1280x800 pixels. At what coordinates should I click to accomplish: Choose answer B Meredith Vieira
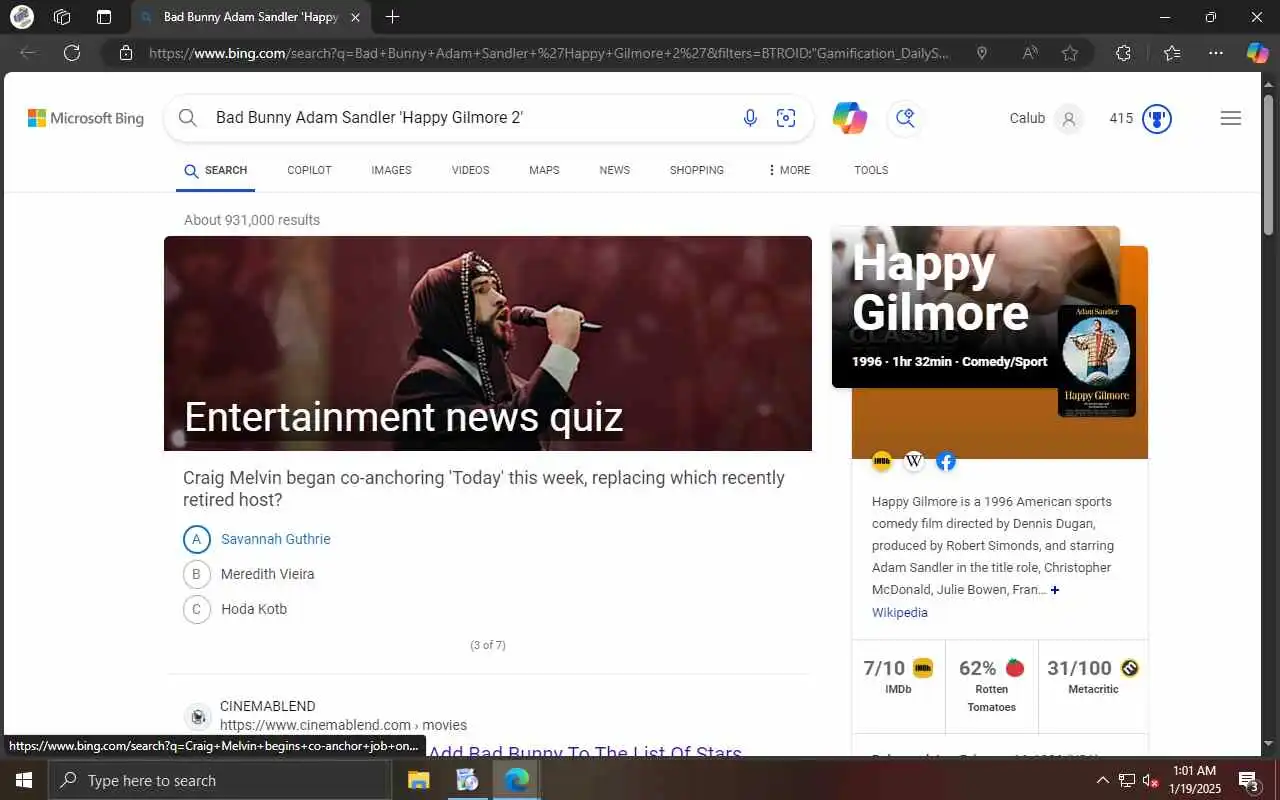pos(249,574)
